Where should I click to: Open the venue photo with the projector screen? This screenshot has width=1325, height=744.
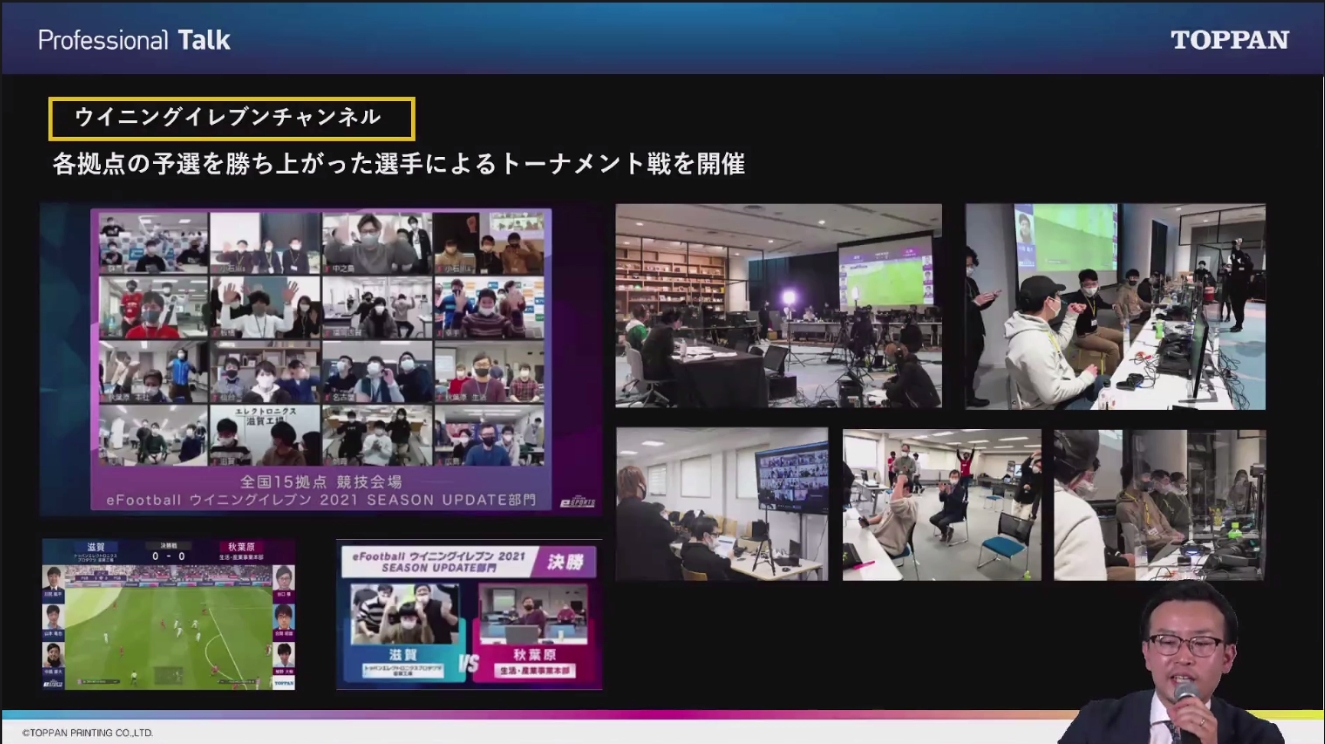(x=779, y=306)
